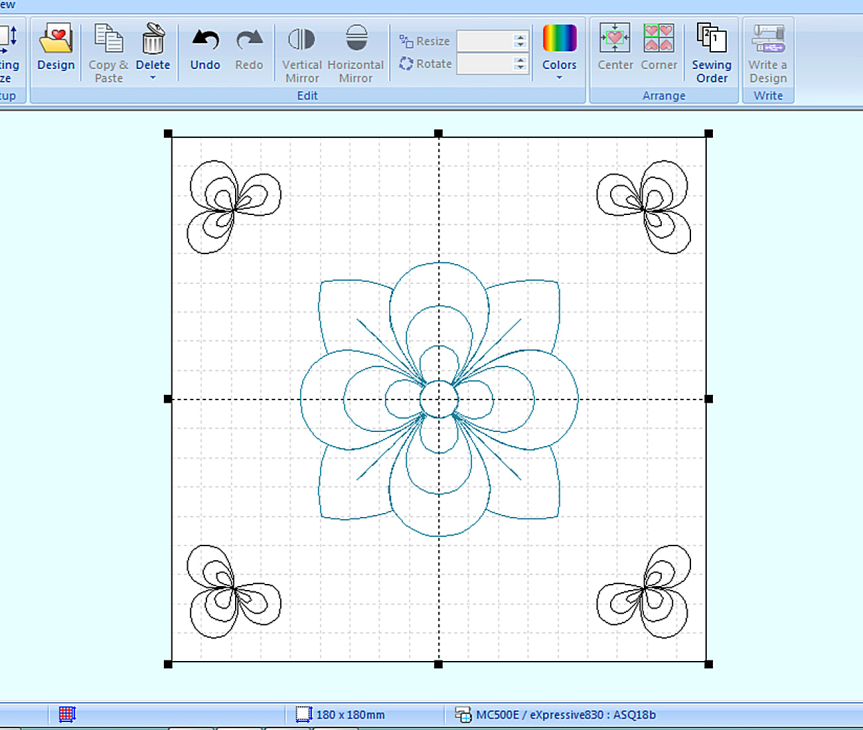The height and width of the screenshot is (730, 863).
Task: Click the Copy & Paste icon
Action: tap(108, 40)
